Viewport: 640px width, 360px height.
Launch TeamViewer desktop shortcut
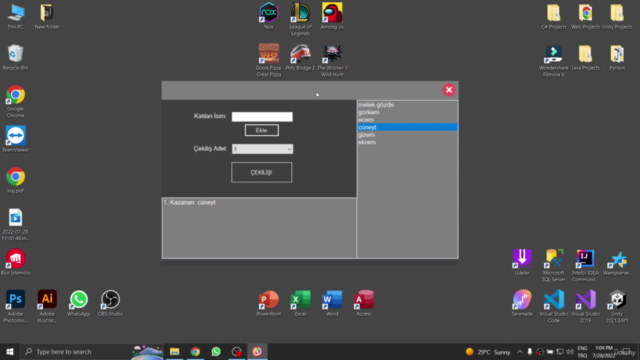(x=16, y=139)
